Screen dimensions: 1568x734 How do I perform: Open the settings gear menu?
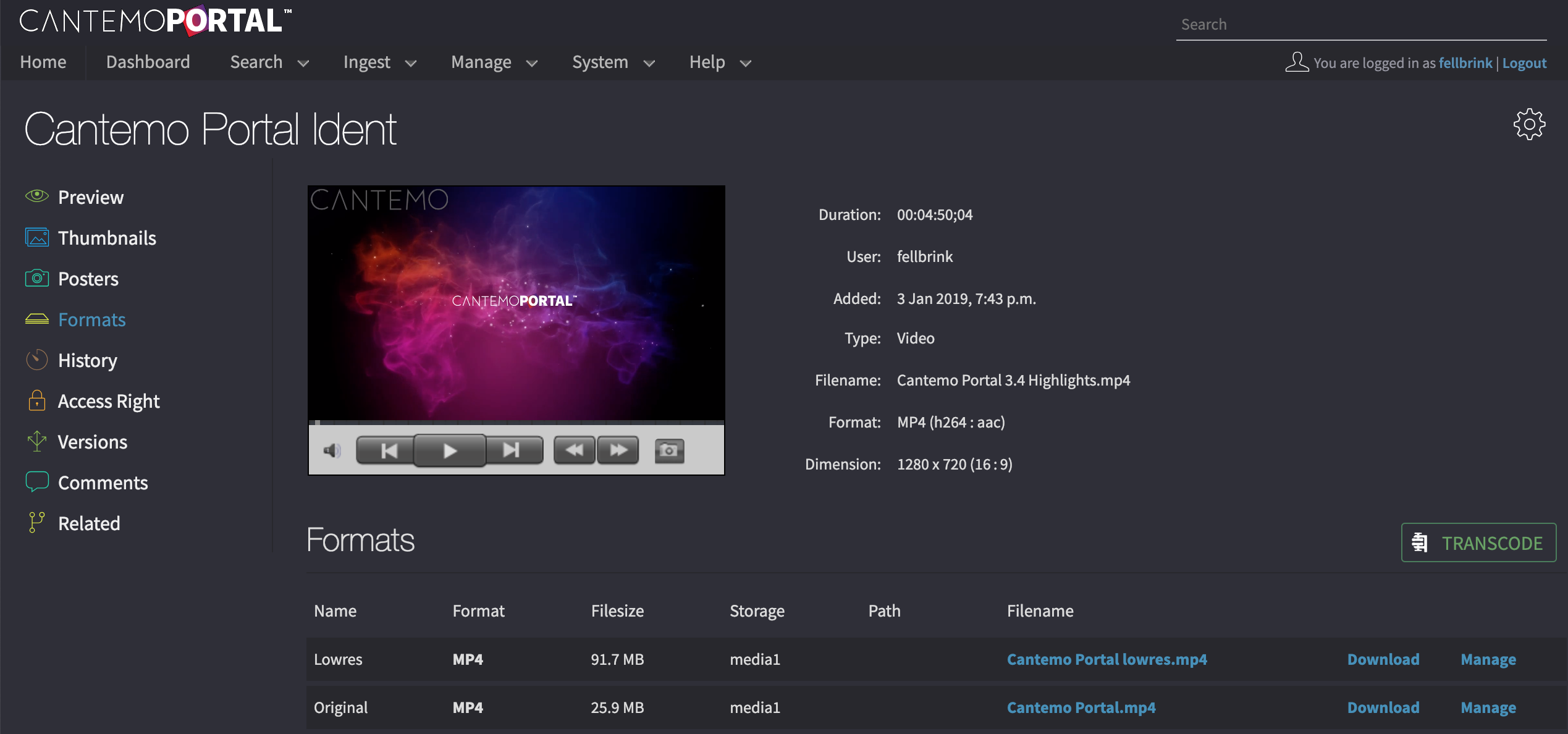point(1530,124)
